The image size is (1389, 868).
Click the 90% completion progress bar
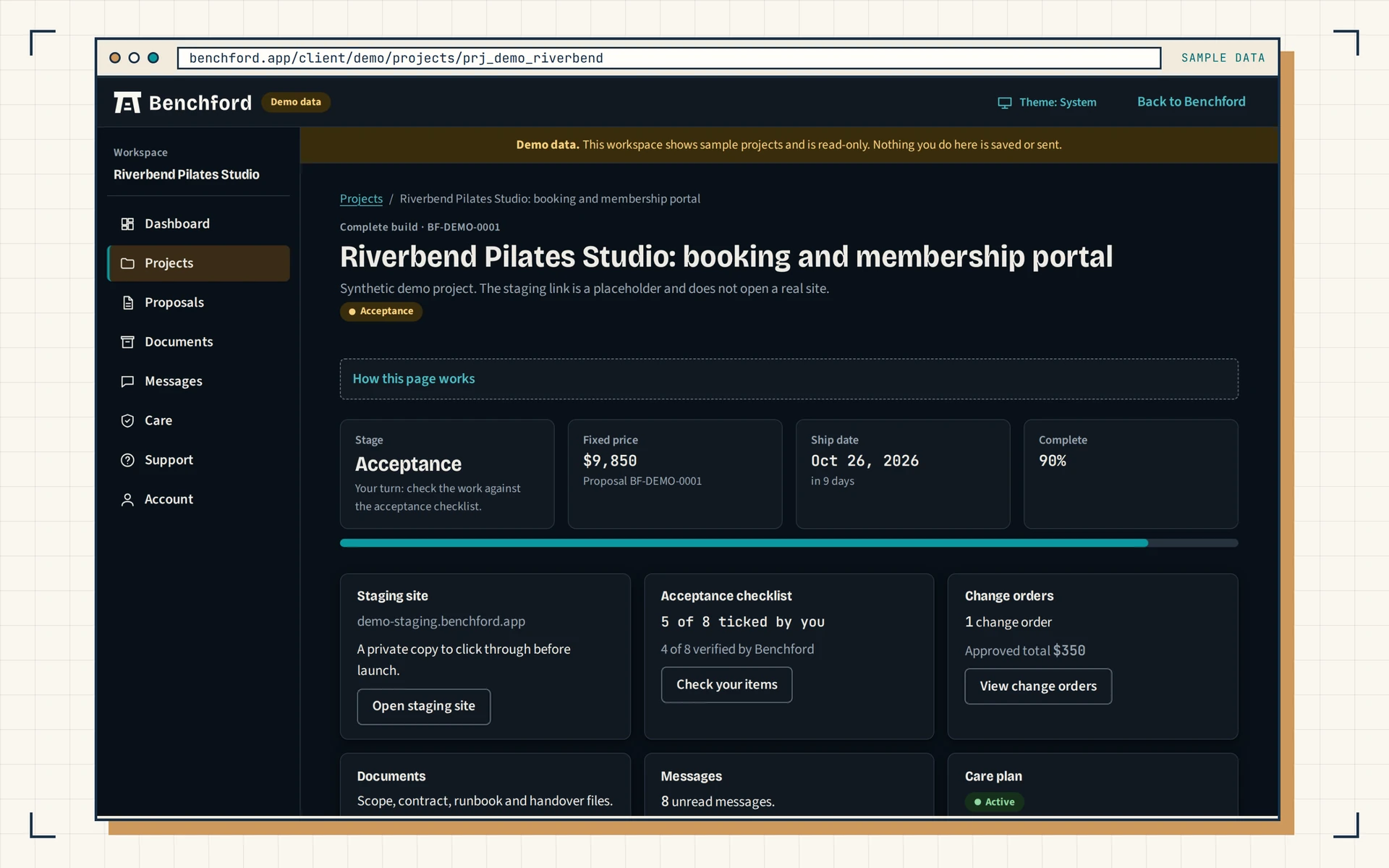(x=789, y=543)
